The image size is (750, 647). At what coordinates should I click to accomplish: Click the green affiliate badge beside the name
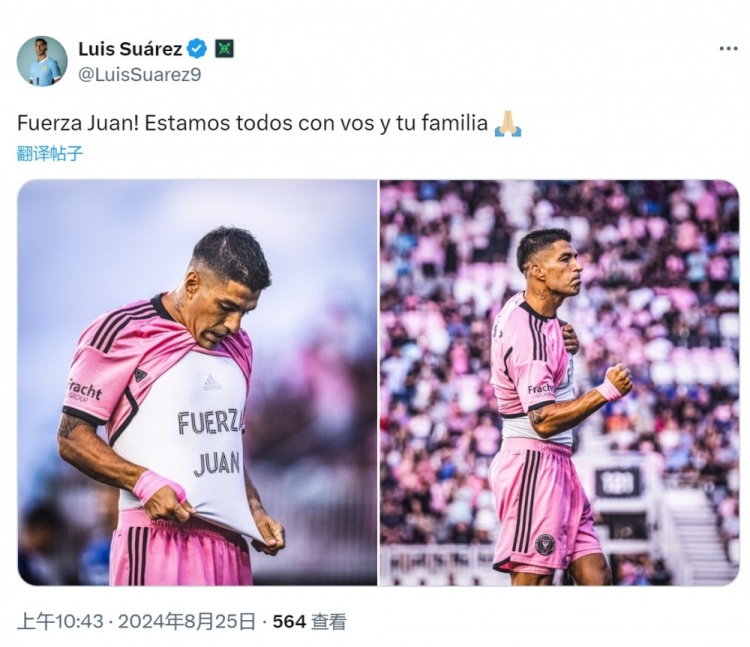[x=224, y=49]
